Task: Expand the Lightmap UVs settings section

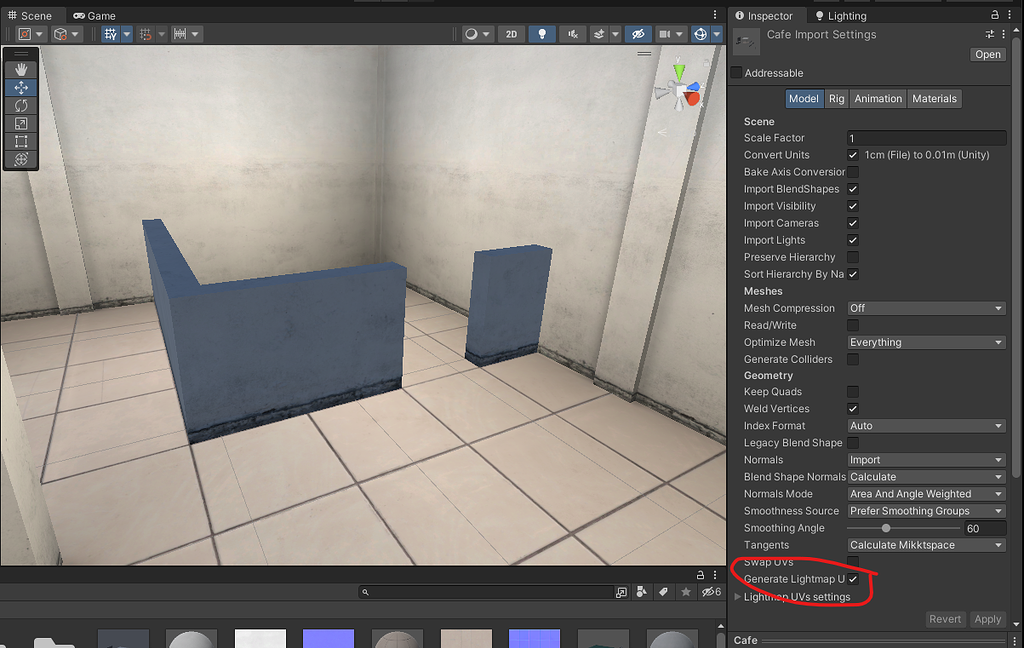Action: click(738, 595)
